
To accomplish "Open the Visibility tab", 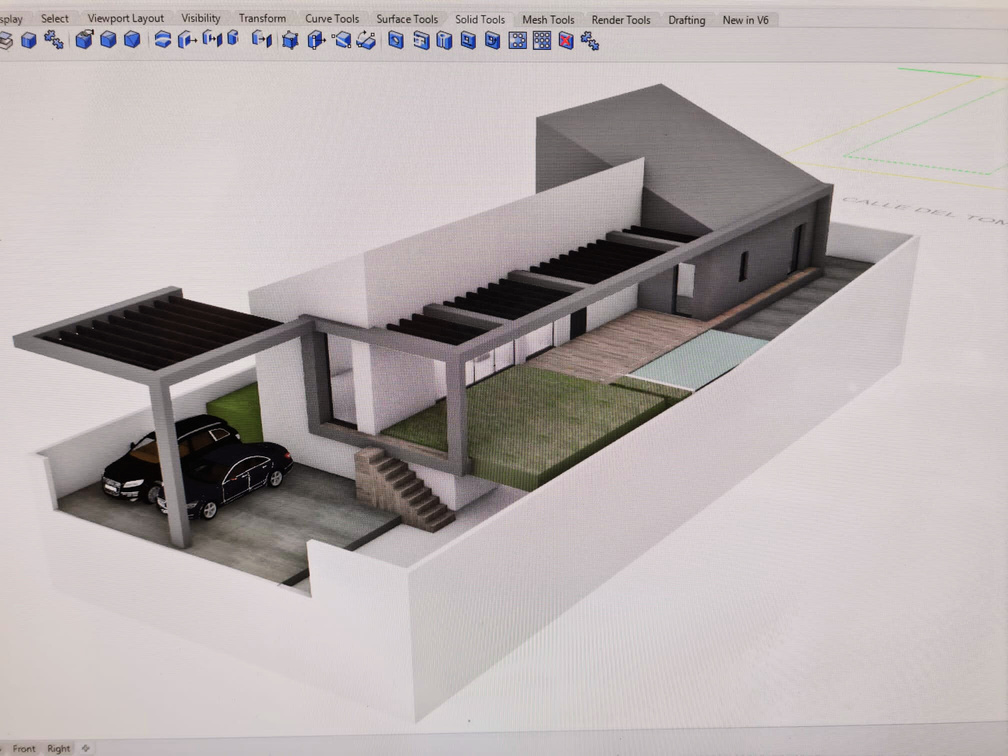I will tap(201, 18).
